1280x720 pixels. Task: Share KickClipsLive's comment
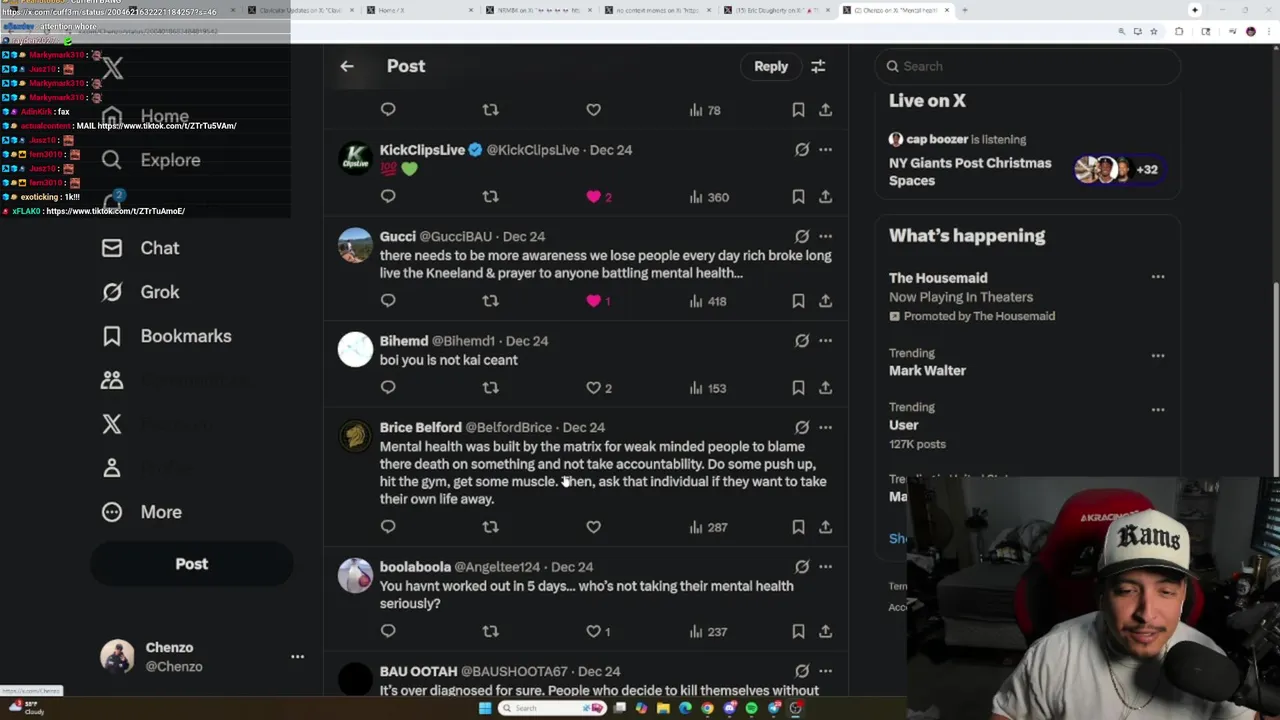825,197
